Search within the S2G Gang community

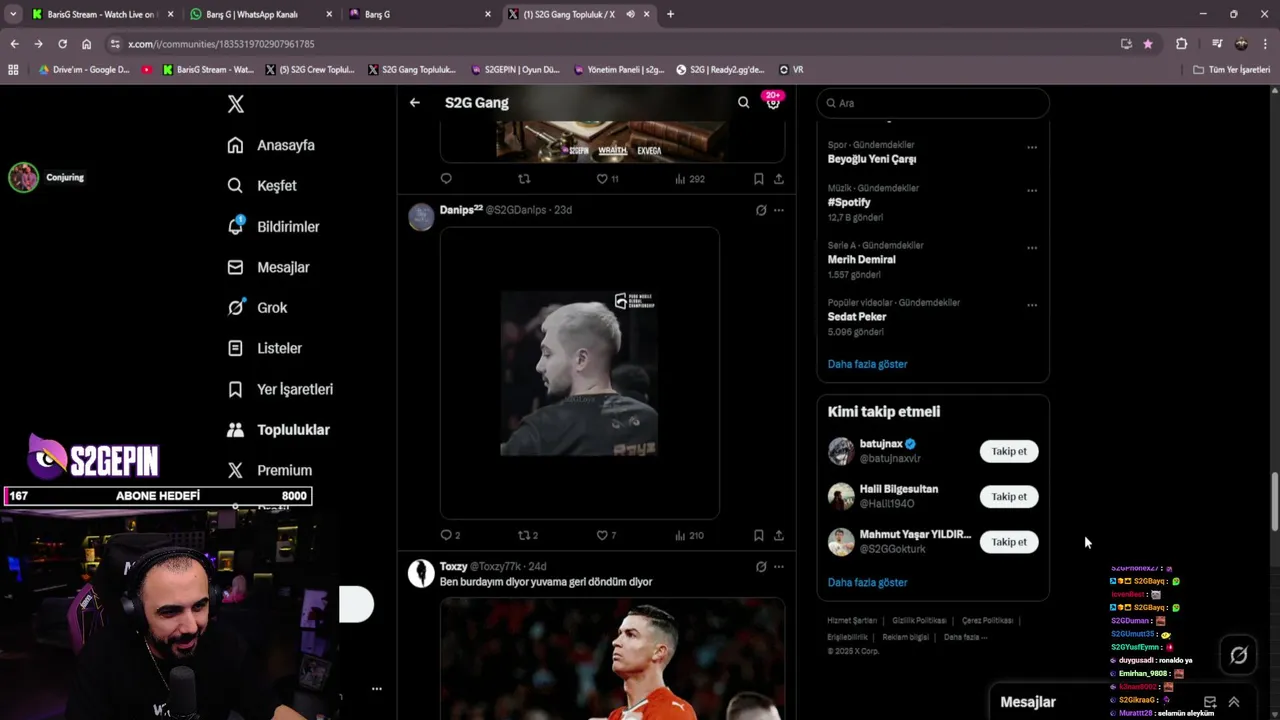[x=743, y=102]
